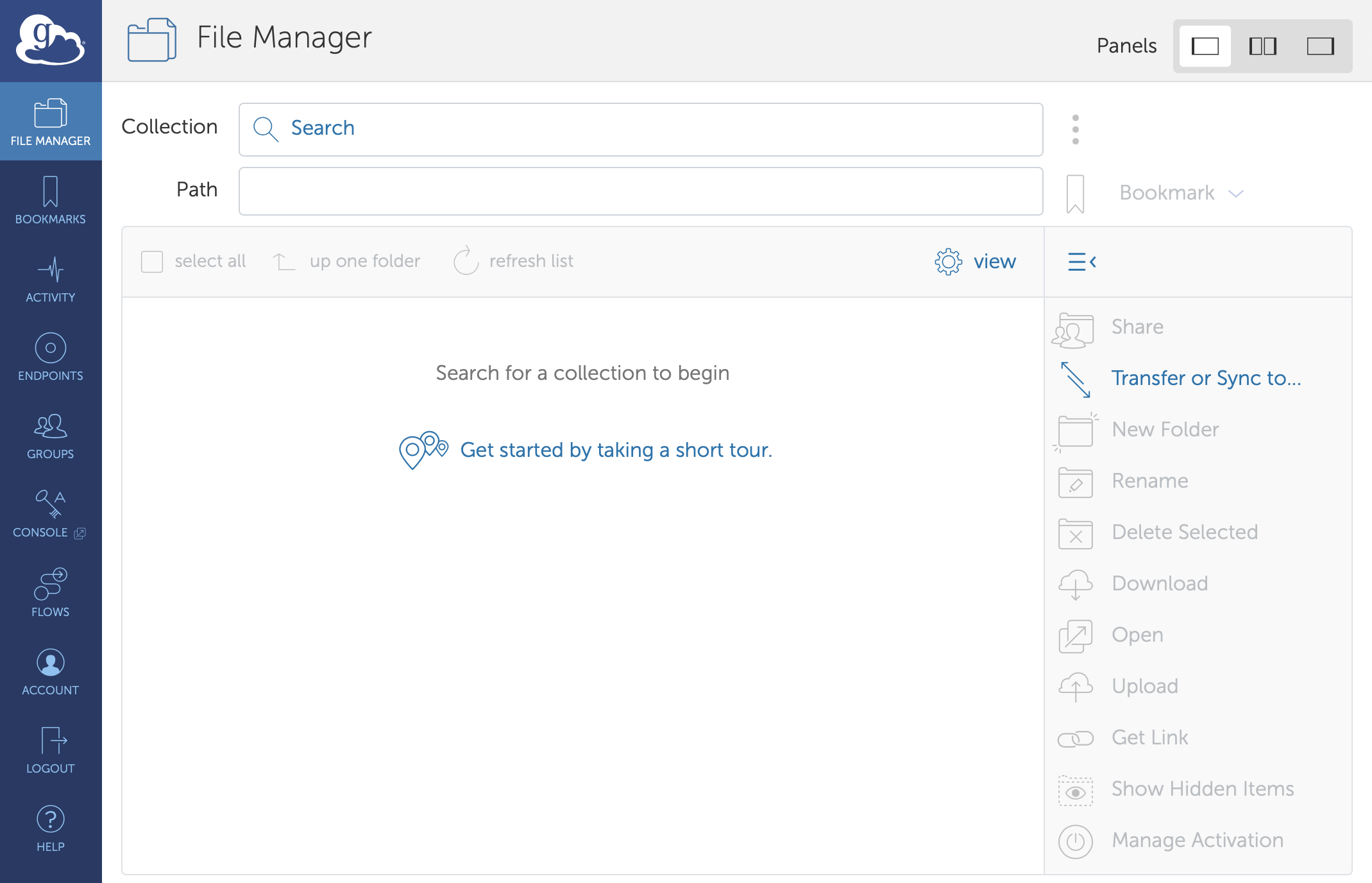Click Get Link
The image size is (1372, 883).
click(1124, 738)
